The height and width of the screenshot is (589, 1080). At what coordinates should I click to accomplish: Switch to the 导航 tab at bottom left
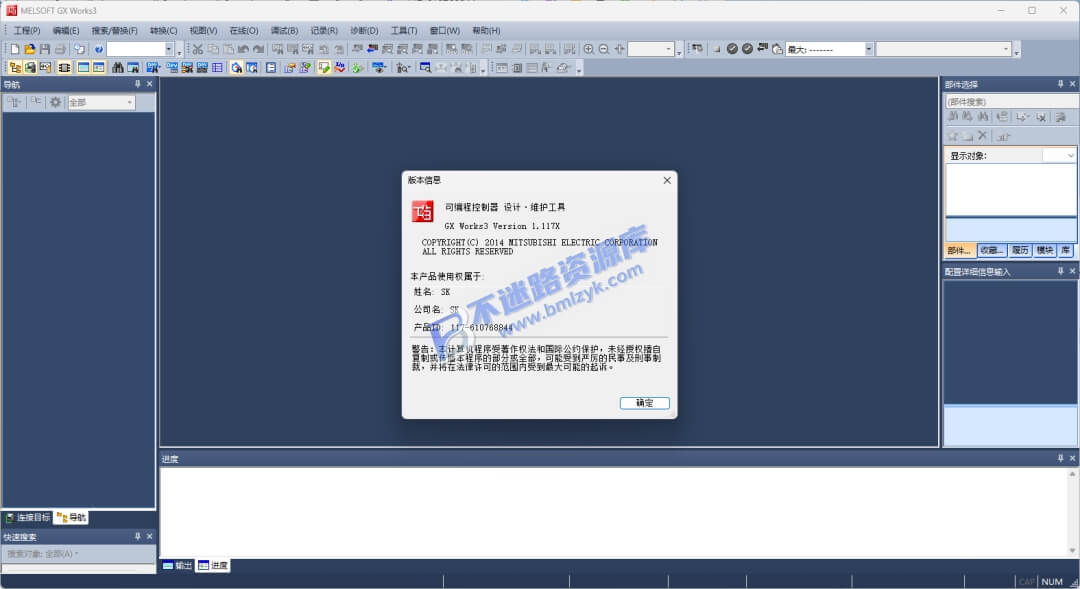[x=71, y=517]
